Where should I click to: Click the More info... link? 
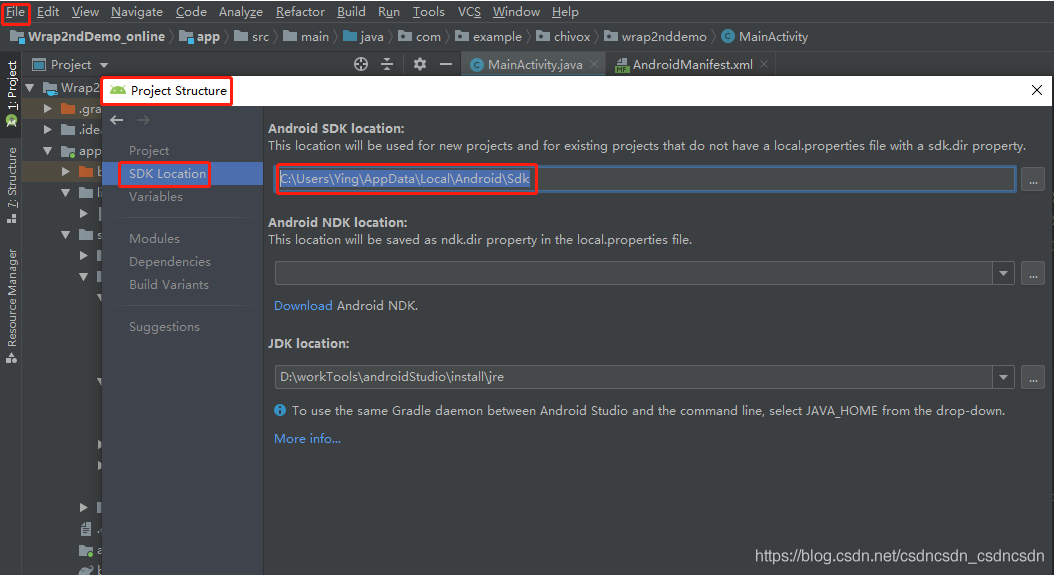pyautogui.click(x=307, y=438)
